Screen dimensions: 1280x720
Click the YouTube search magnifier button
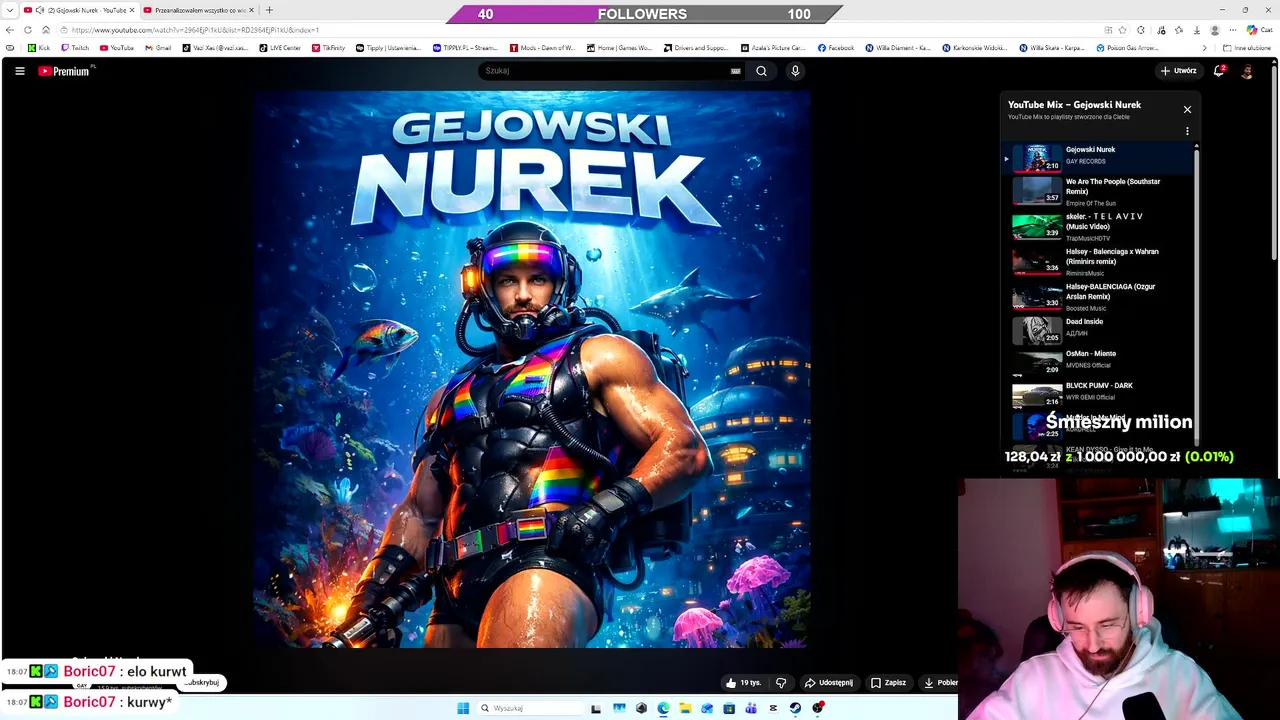click(761, 71)
